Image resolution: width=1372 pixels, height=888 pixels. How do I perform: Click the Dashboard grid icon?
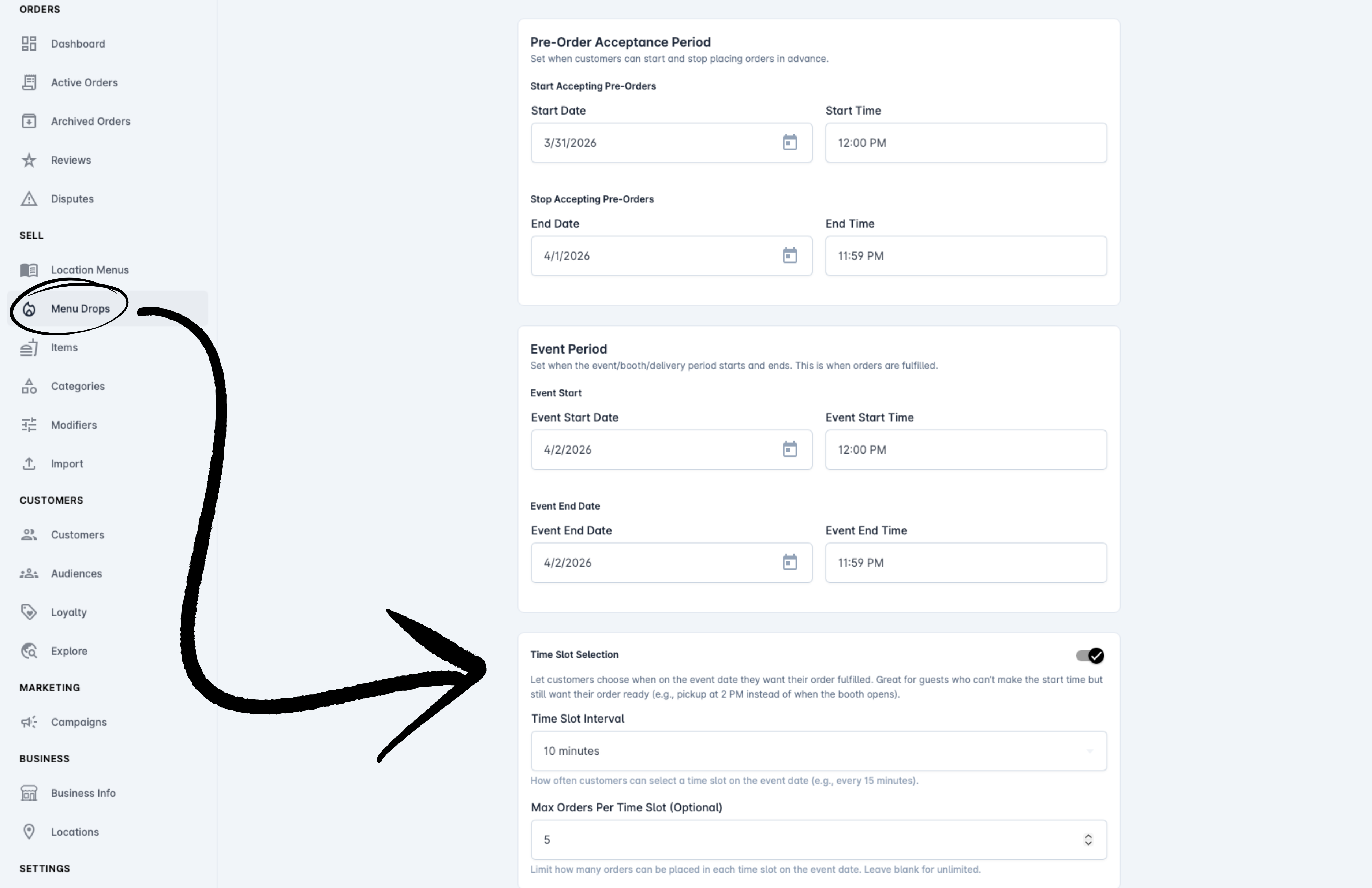[x=29, y=44]
